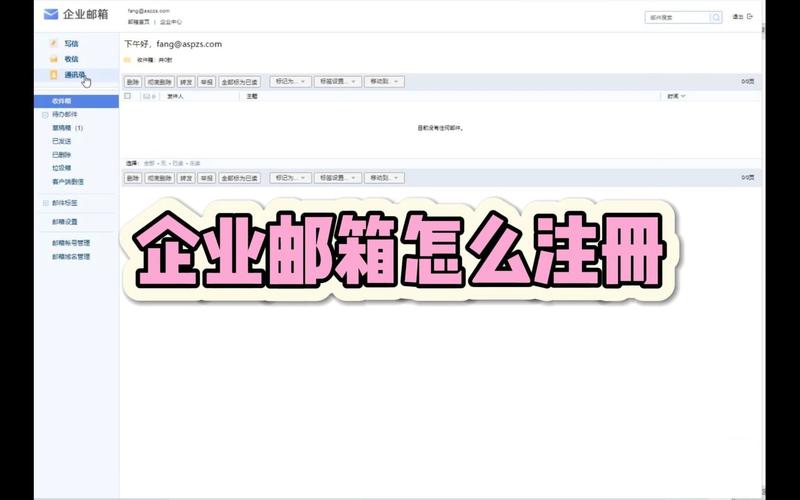Screen dimensions: 800x500
Task: Open the top 标记为 dropdown
Action: point(289,81)
